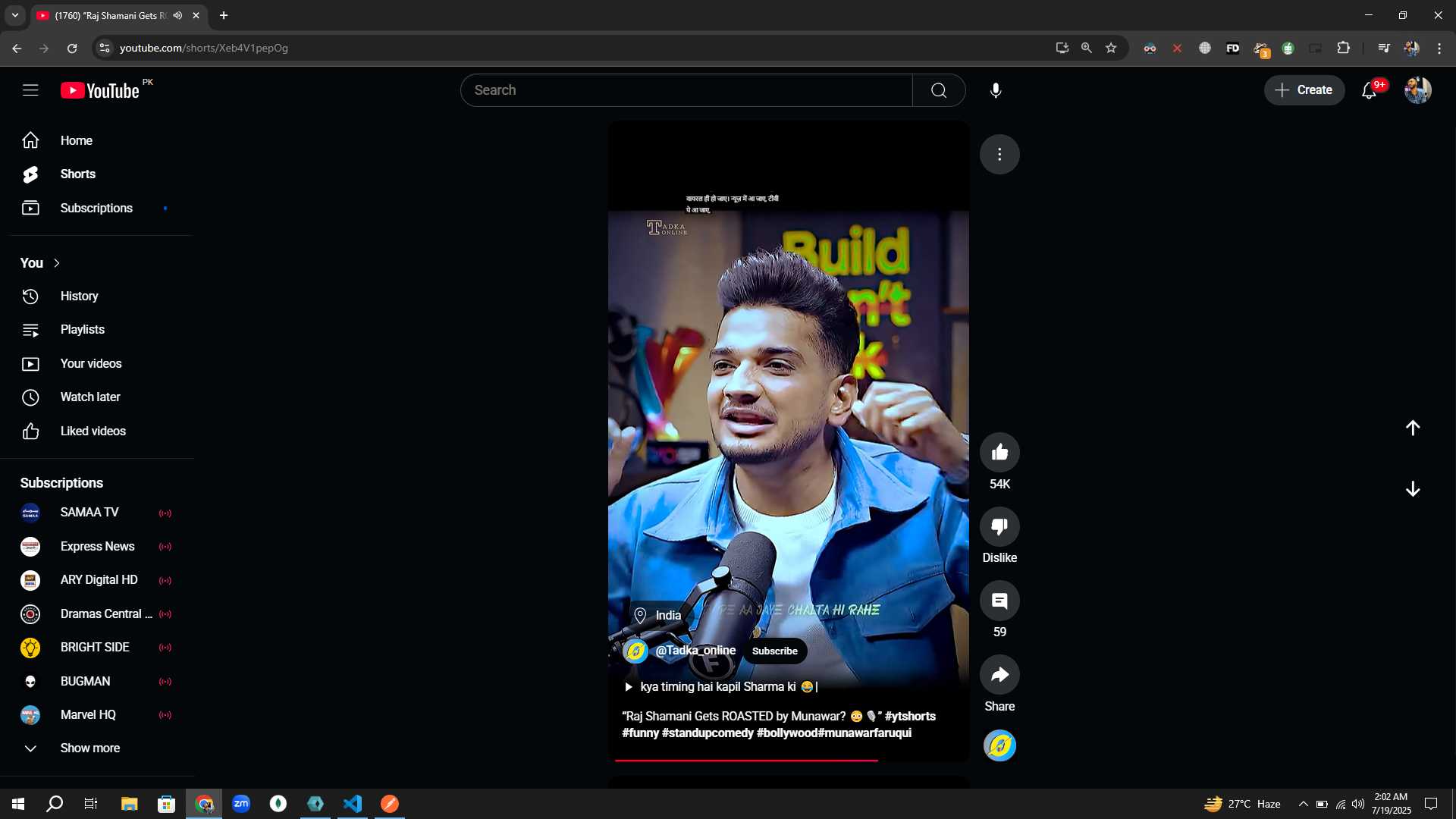This screenshot has width=1456, height=819.
Task: Open the #ytshorts hashtag
Action: point(910,716)
